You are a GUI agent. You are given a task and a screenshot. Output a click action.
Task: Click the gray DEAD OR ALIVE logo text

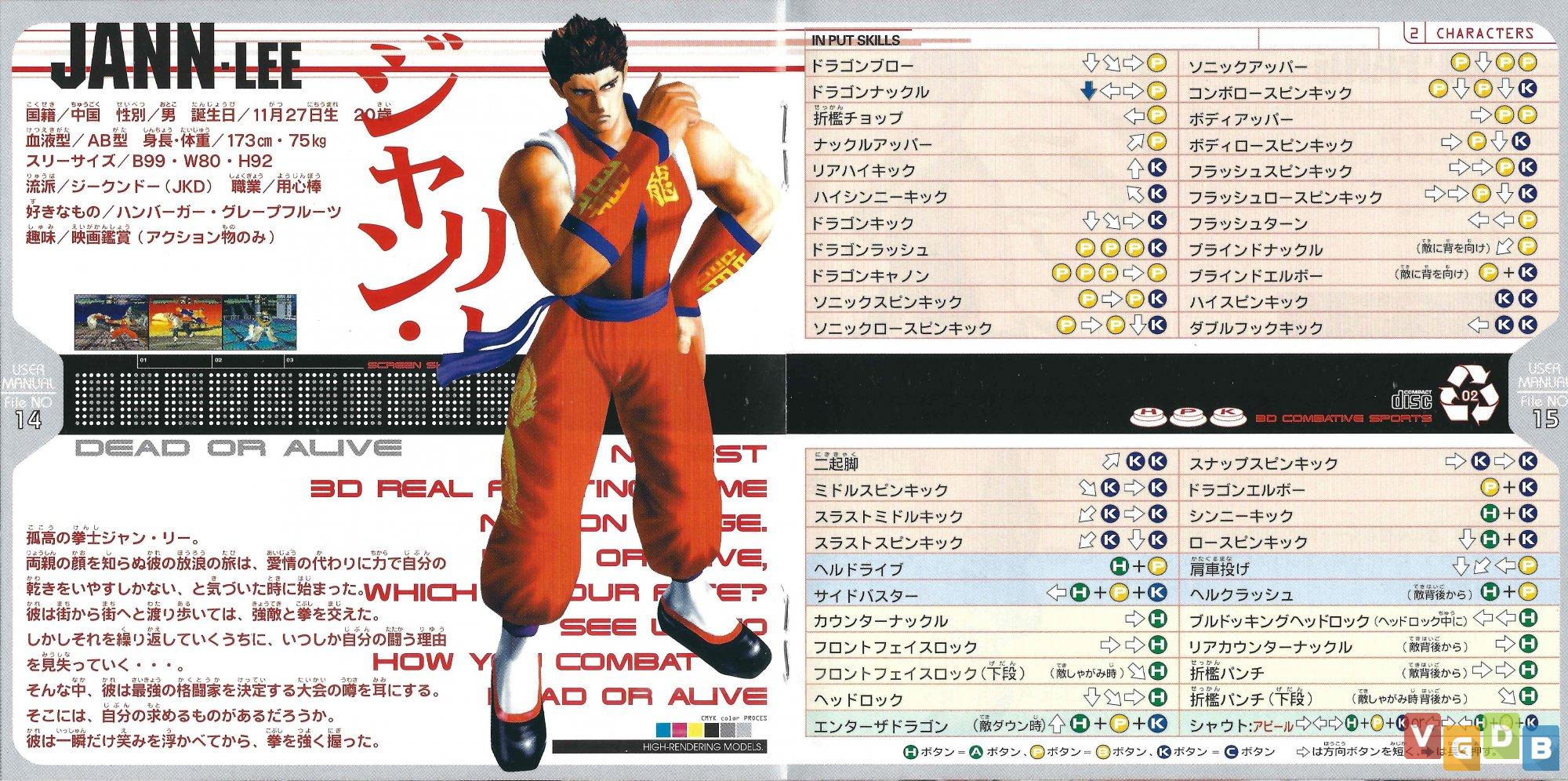tap(239, 449)
